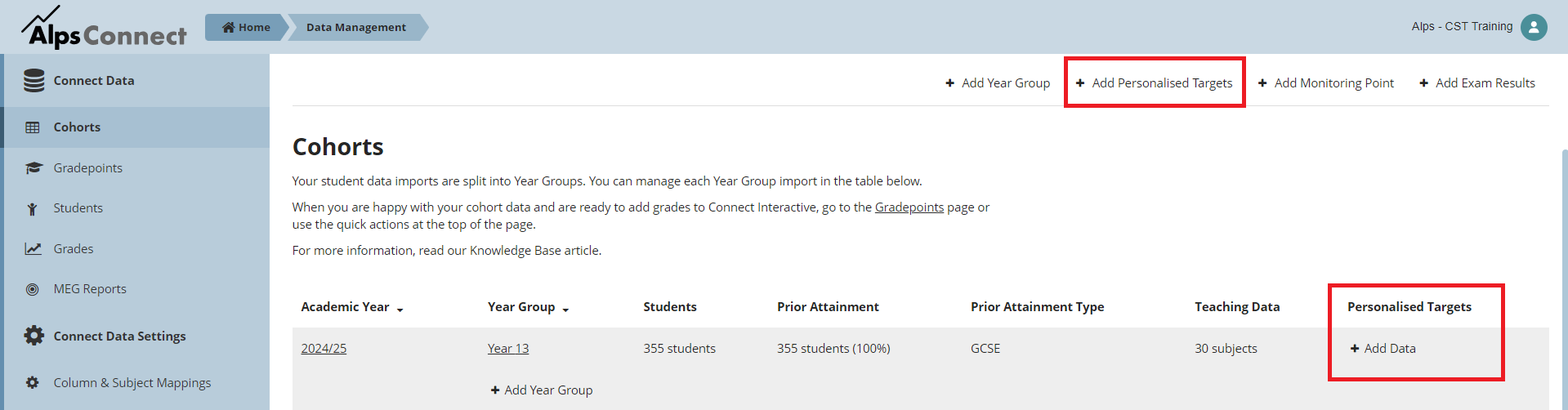Click the Students person icon
The image size is (1568, 410).
click(33, 208)
